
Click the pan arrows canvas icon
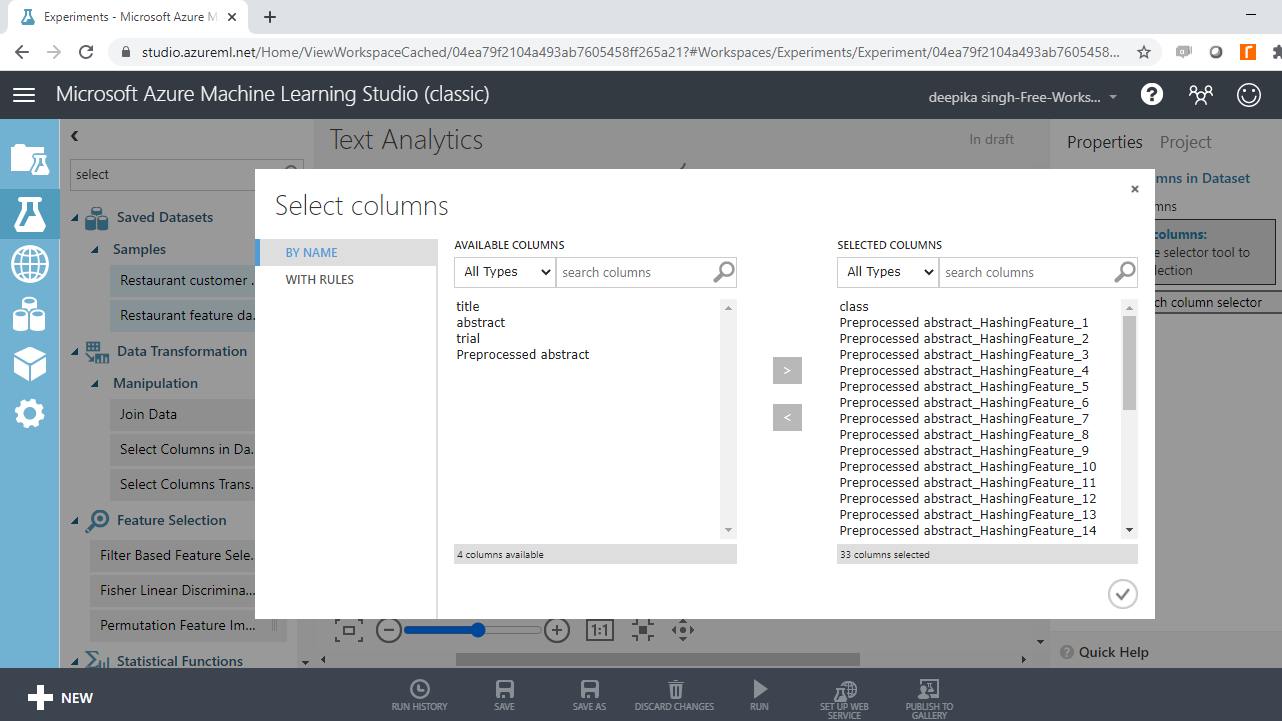tap(683, 631)
